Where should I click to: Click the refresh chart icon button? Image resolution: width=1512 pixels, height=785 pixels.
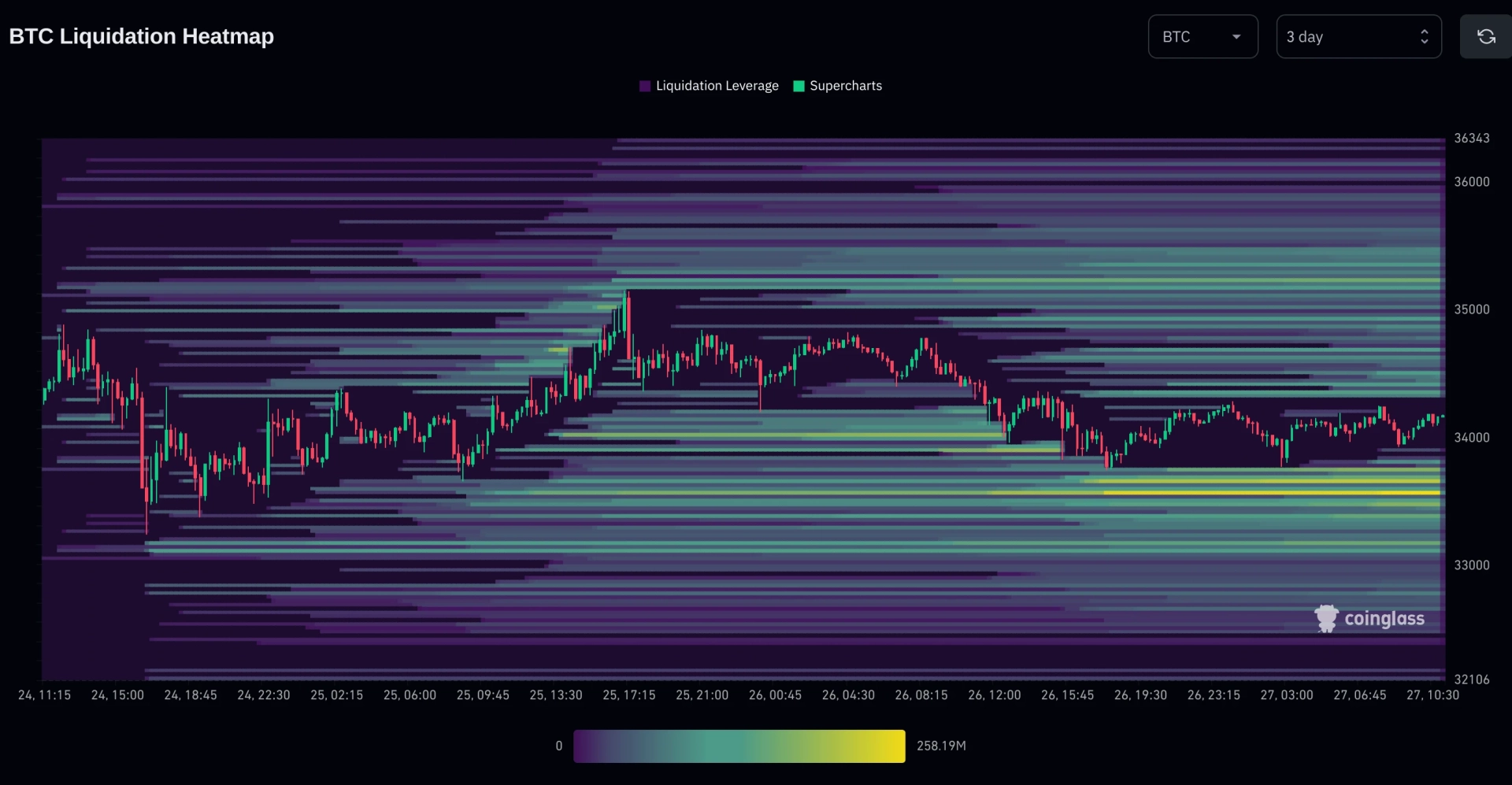[x=1486, y=36]
